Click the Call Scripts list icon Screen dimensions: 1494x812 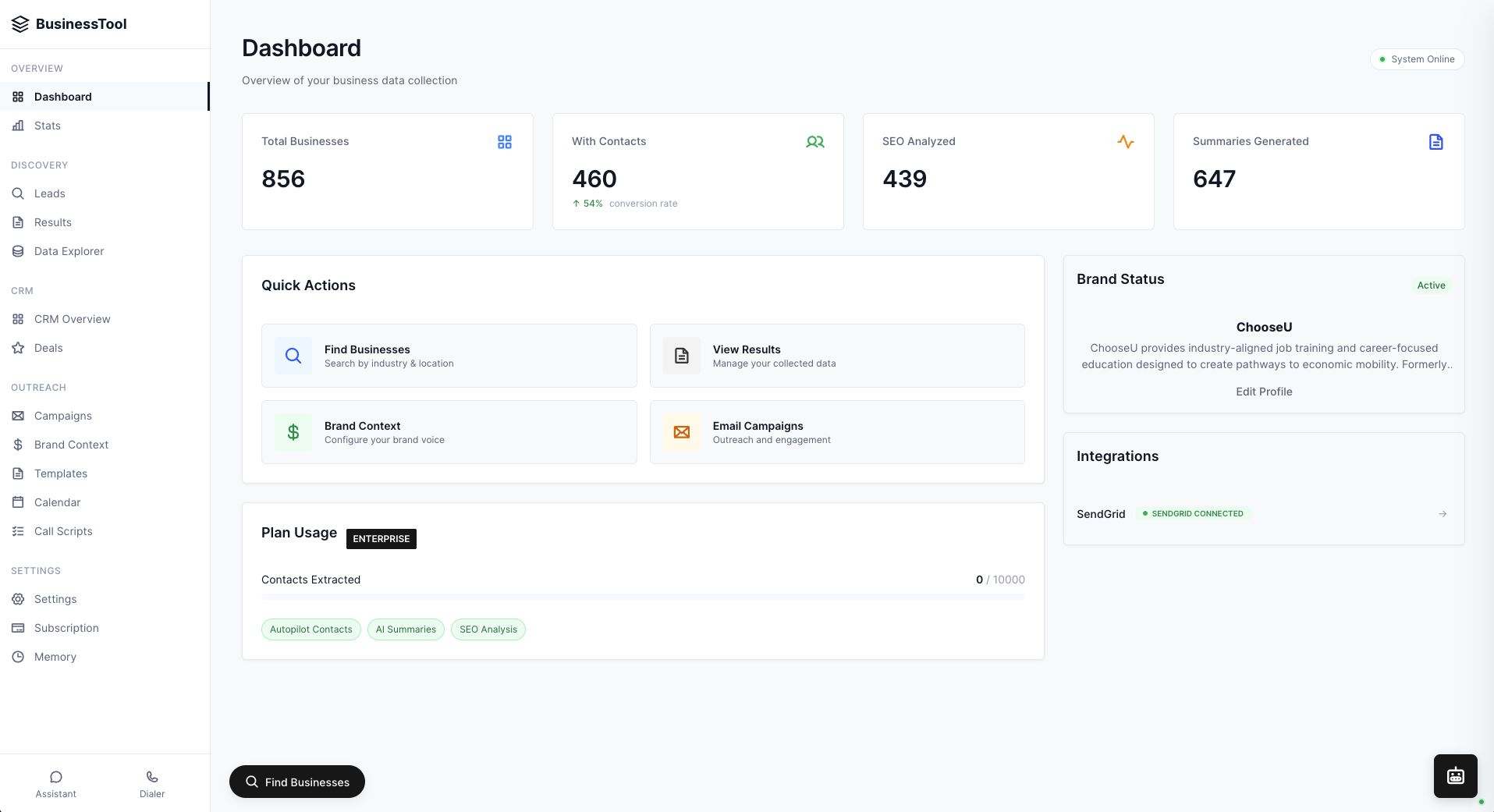coord(18,531)
